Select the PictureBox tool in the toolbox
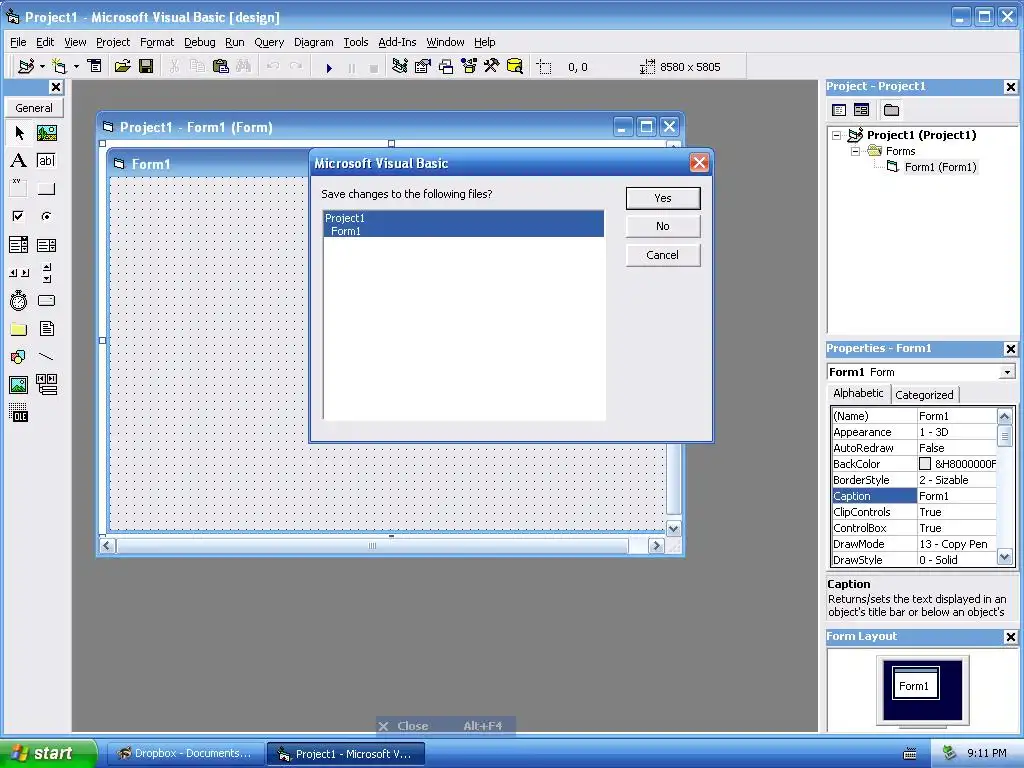The width and height of the screenshot is (1024, 768). click(46, 133)
